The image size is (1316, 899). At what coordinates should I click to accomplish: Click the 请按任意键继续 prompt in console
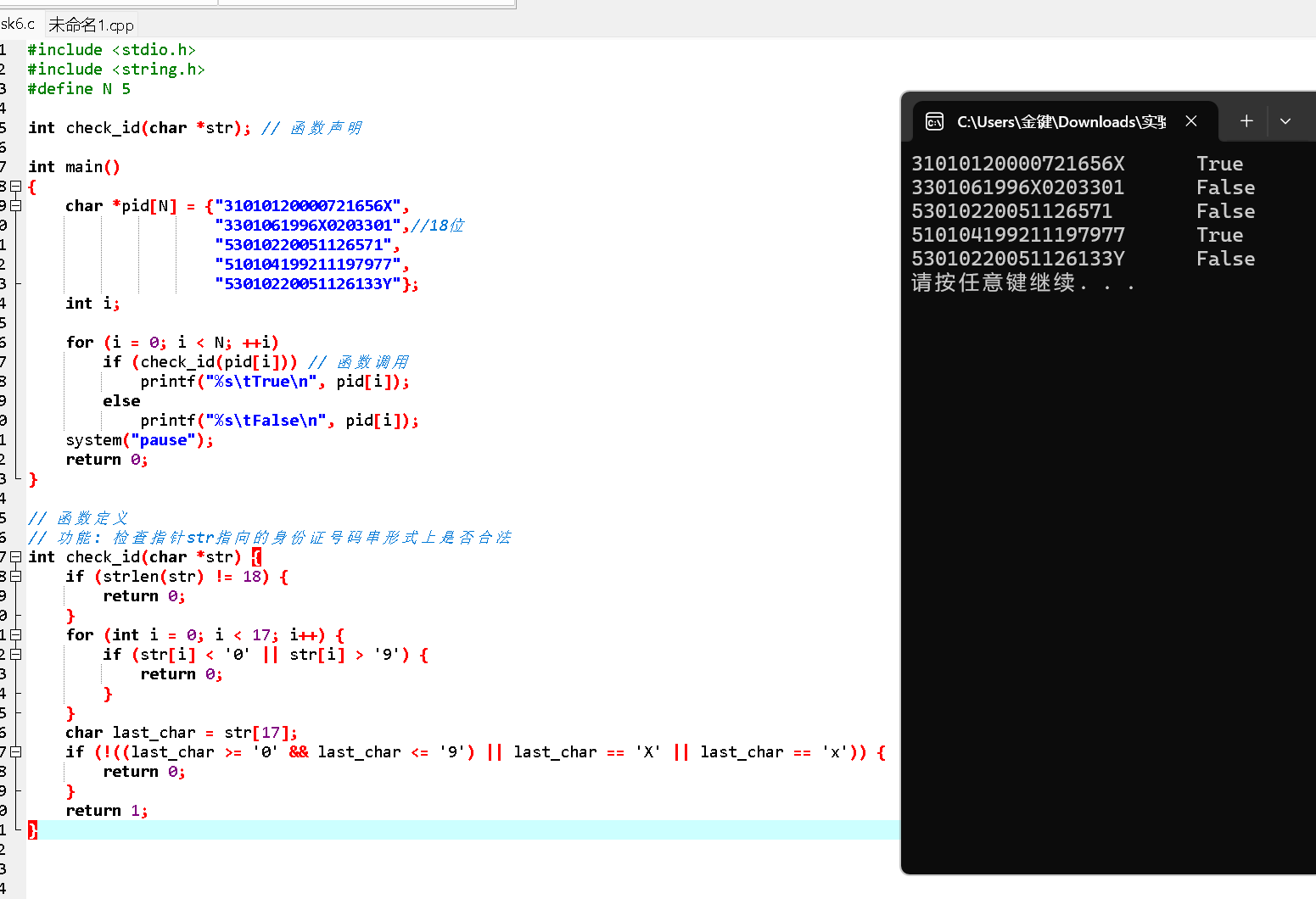click(1023, 282)
